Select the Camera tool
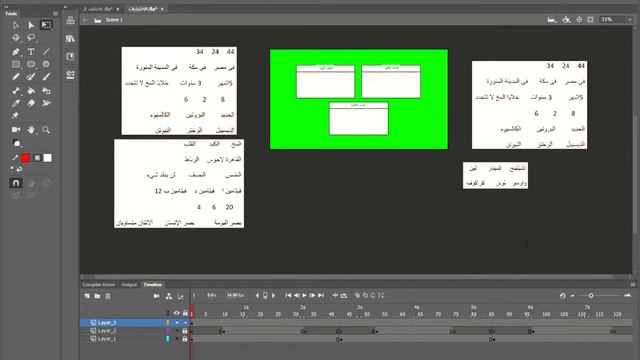The height and width of the screenshot is (360, 640). [x=16, y=130]
